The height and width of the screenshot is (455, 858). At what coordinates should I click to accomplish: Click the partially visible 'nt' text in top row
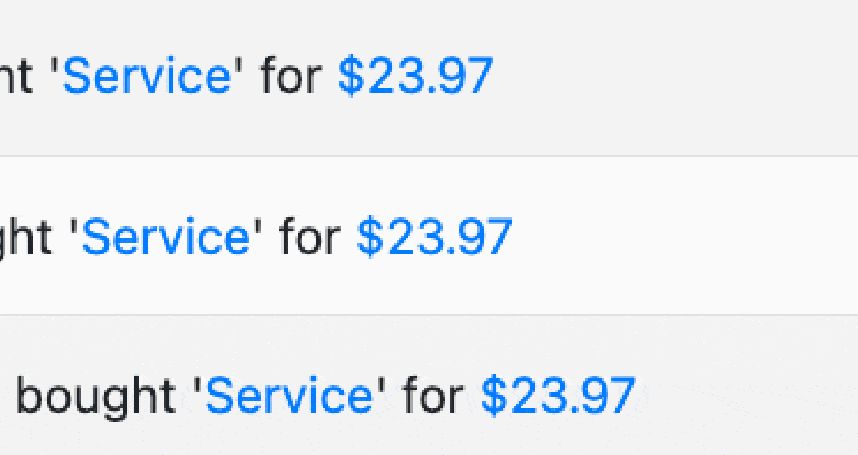(x=16, y=77)
